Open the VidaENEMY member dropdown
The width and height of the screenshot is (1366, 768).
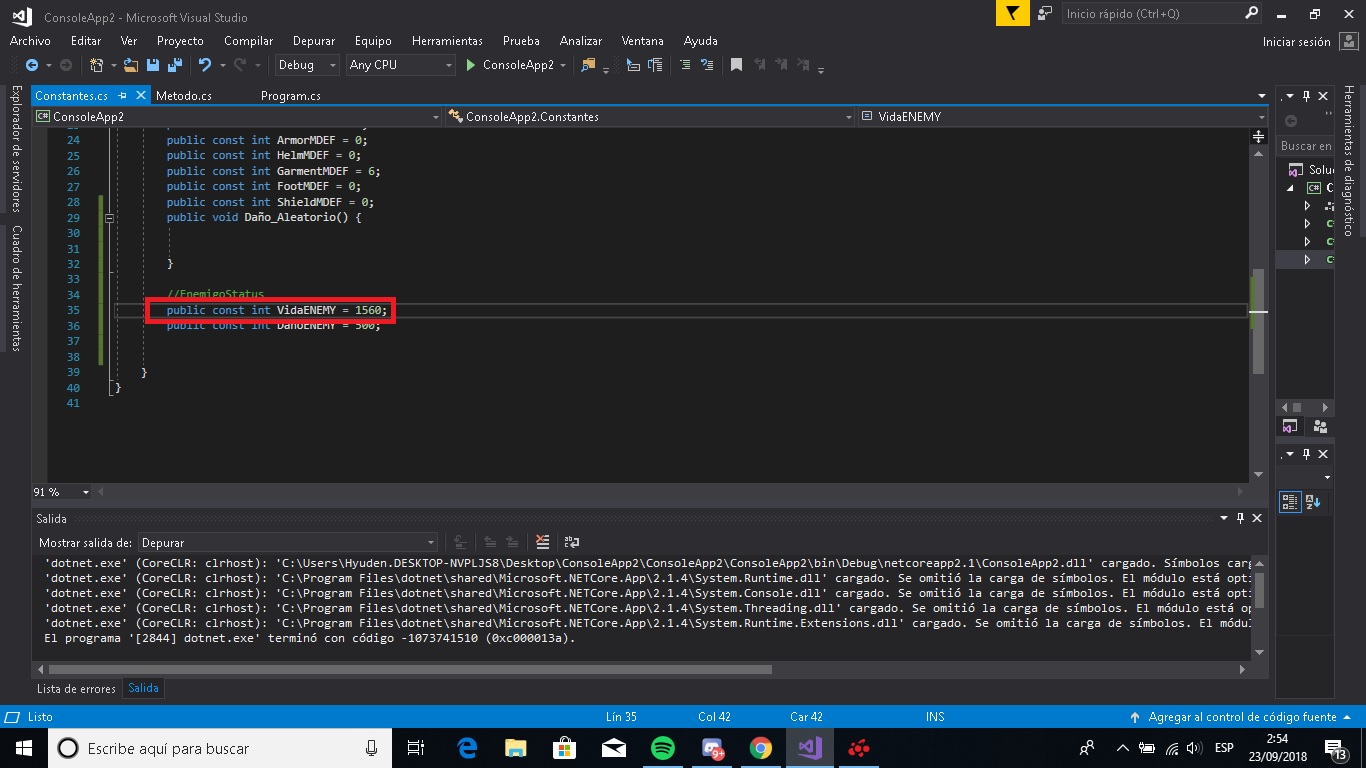tap(1063, 117)
